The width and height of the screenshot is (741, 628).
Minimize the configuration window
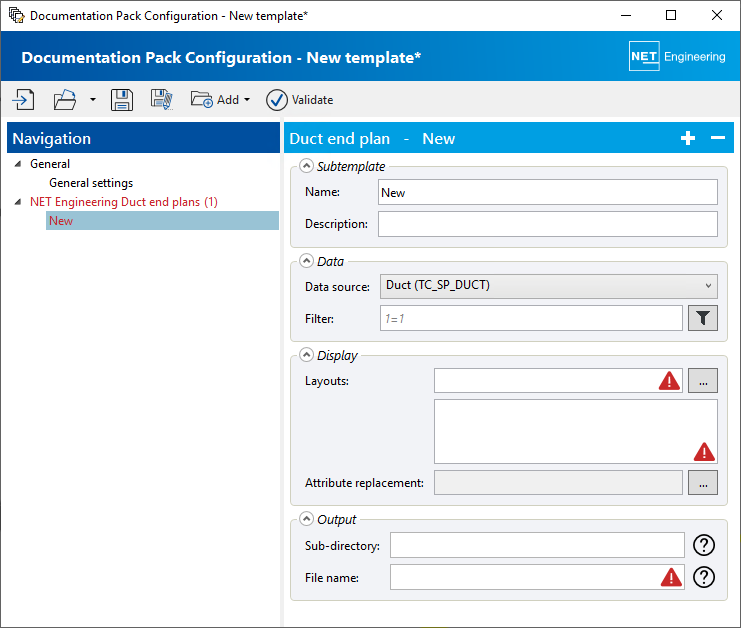coord(626,15)
